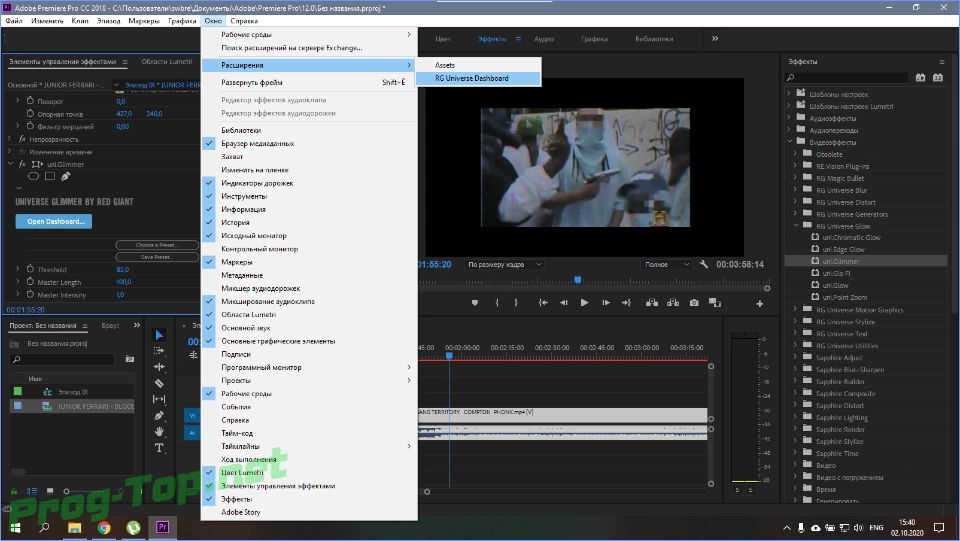The image size is (960, 541).
Task: Select the Hand tool
Action: coord(159,431)
